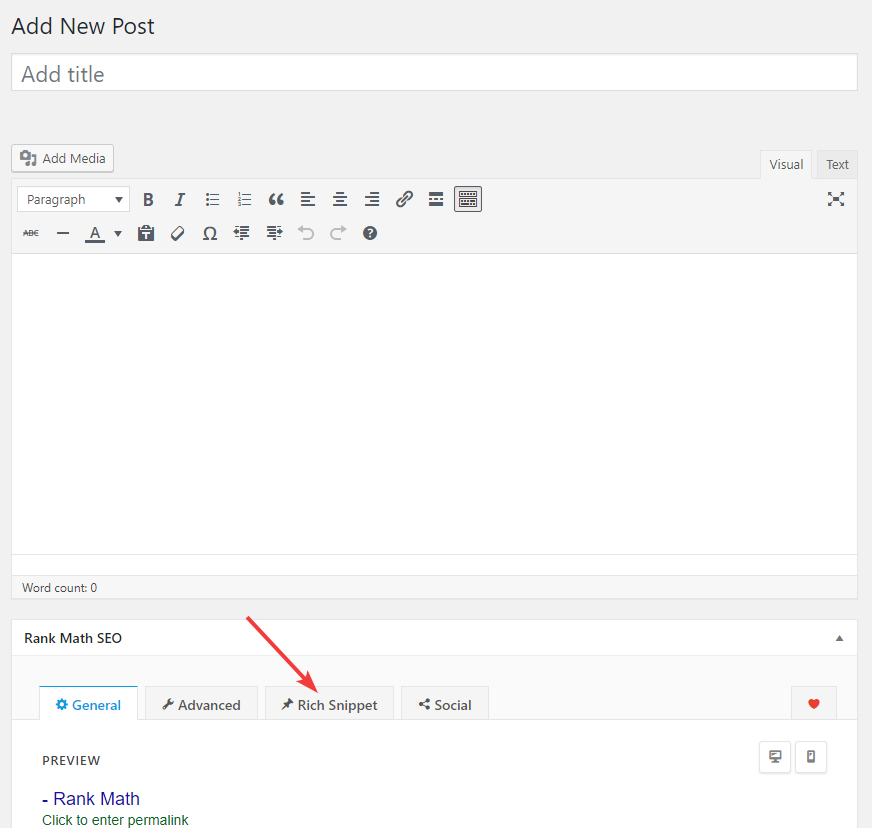
Task: Insert a blockquote
Action: coord(276,199)
